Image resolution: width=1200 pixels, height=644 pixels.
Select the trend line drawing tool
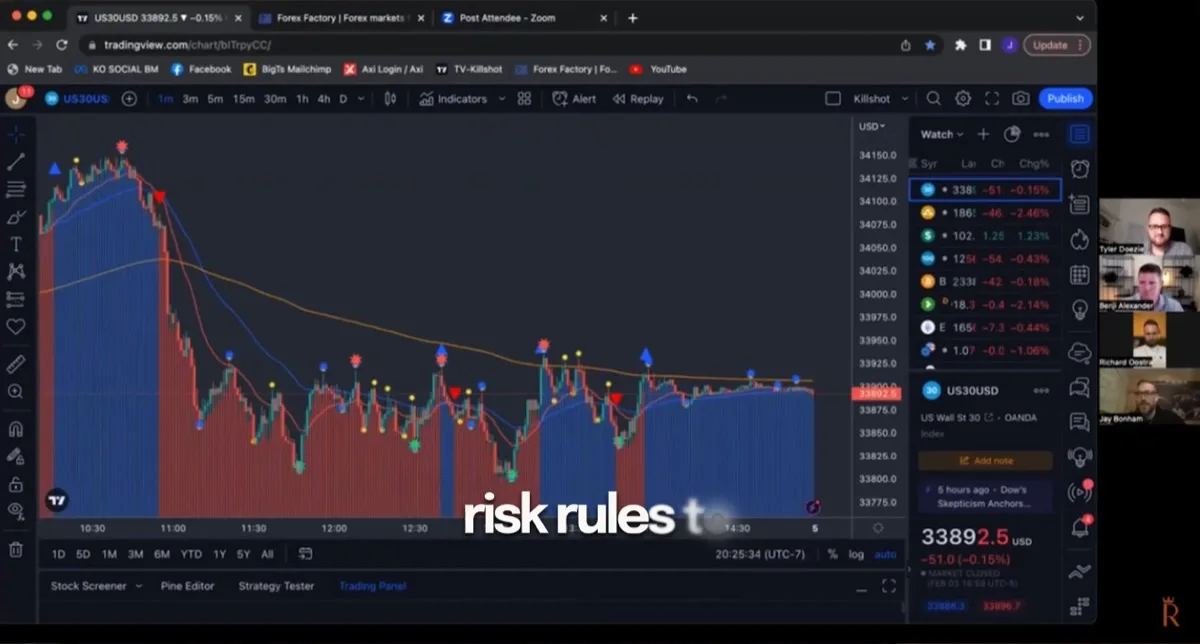(16, 162)
